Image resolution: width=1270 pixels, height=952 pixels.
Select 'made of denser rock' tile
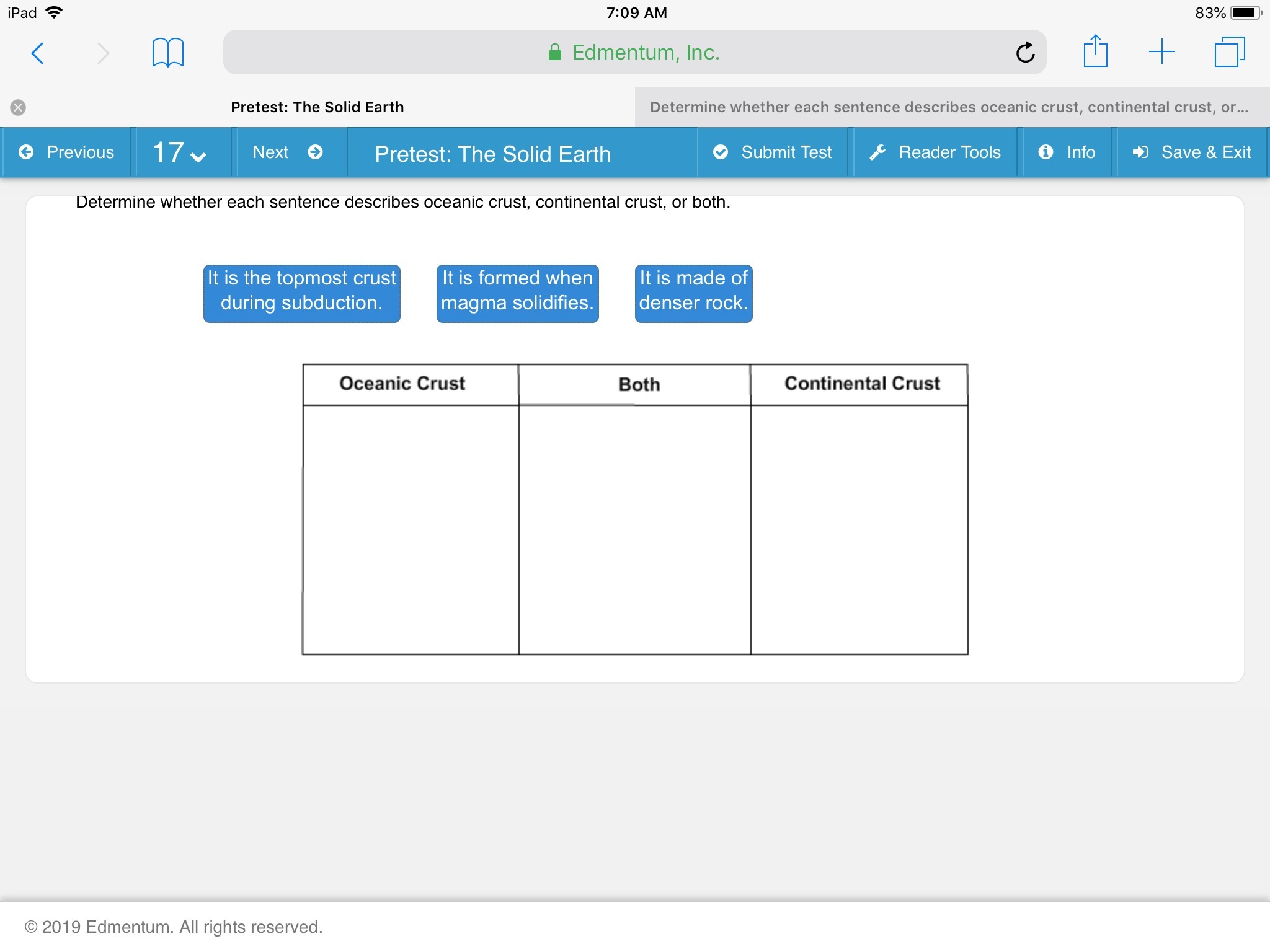pos(693,294)
